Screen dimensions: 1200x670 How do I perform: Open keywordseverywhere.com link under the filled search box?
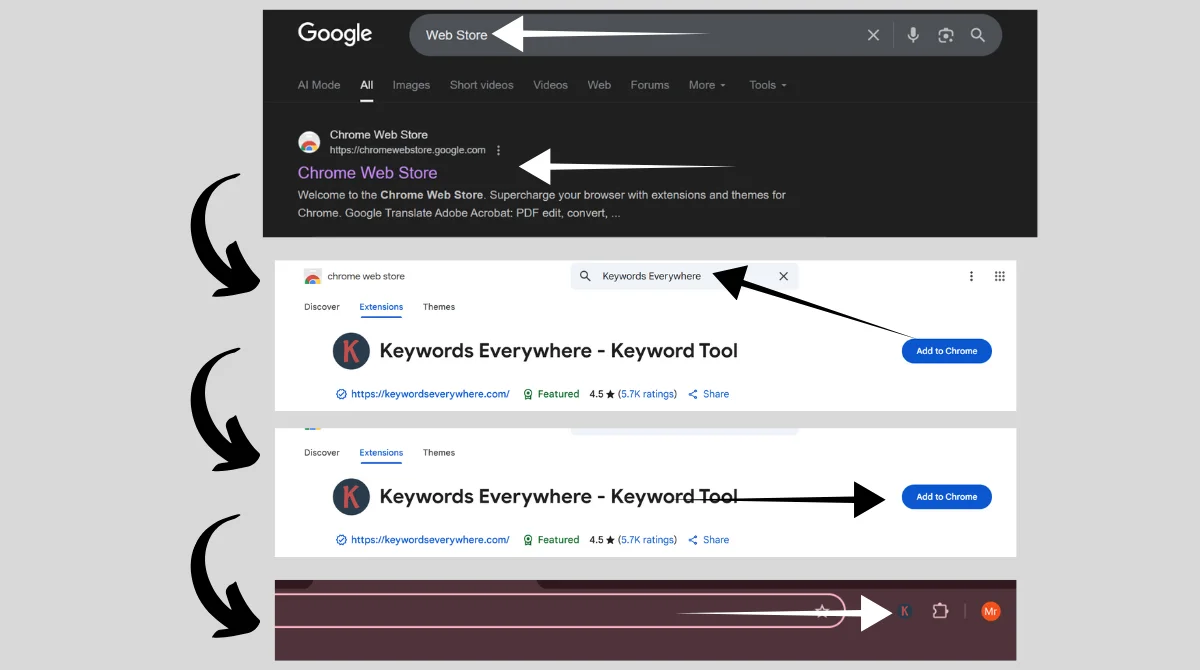click(x=430, y=394)
